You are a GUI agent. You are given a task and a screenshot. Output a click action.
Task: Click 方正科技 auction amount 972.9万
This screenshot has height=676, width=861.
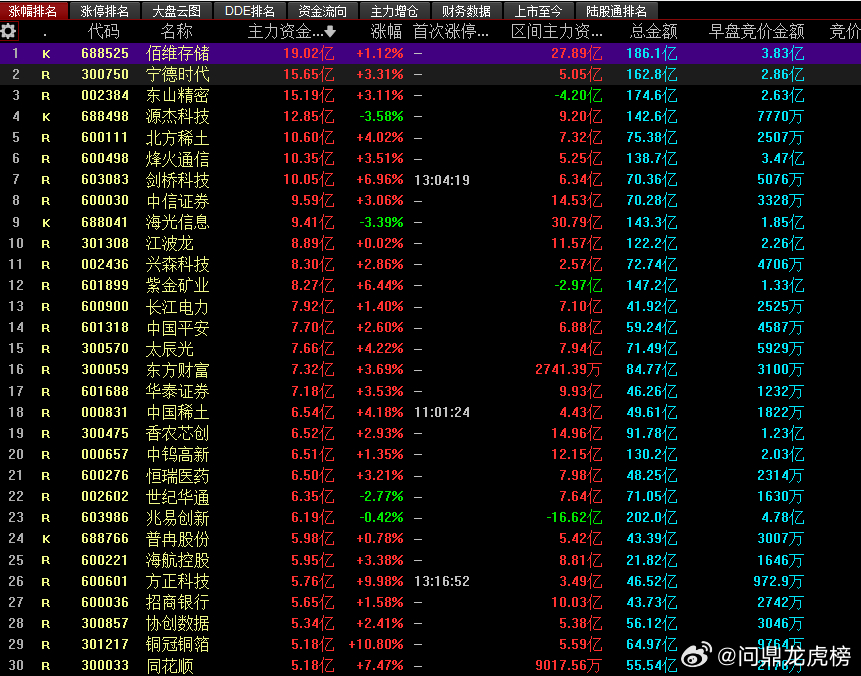click(779, 581)
